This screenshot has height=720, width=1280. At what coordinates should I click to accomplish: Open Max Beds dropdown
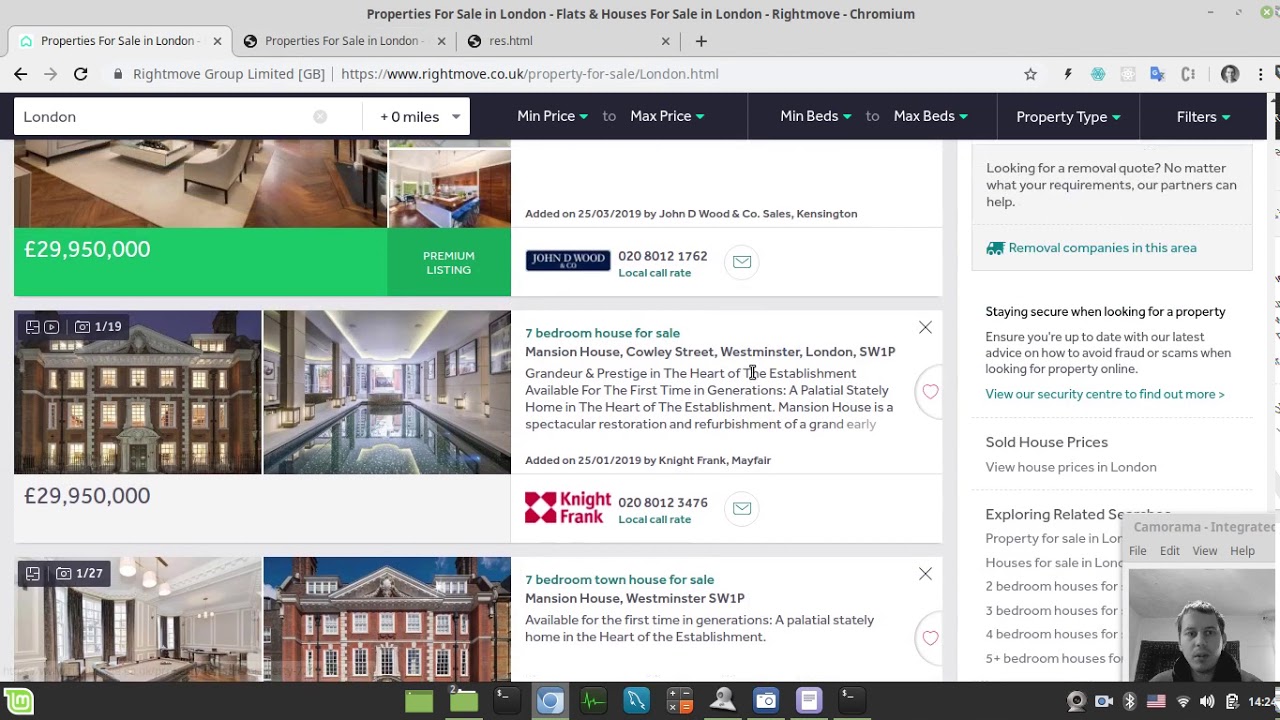pyautogui.click(x=931, y=116)
